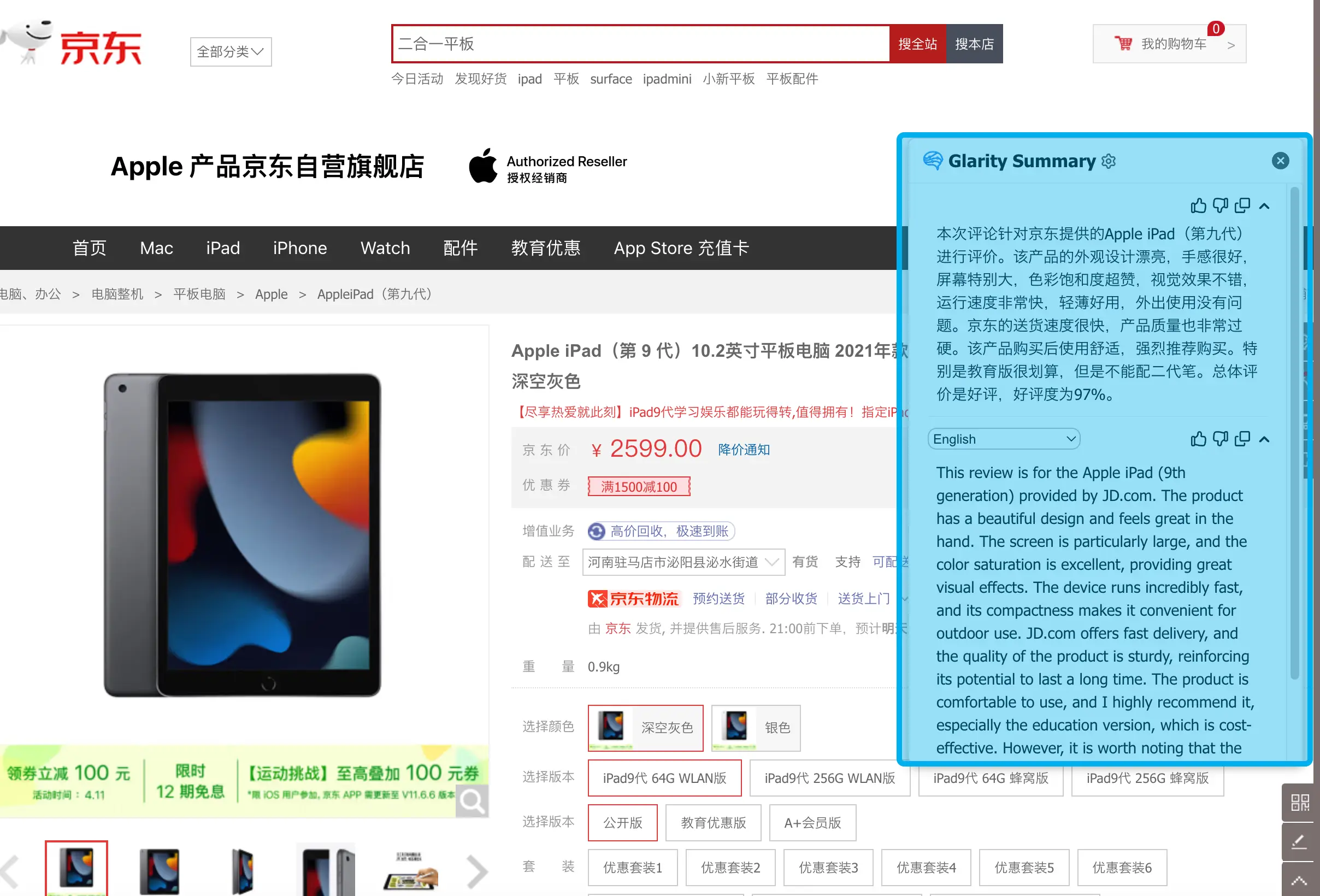Click the 搜全站 search button
Image resolution: width=1320 pixels, height=896 pixels.
917,44
